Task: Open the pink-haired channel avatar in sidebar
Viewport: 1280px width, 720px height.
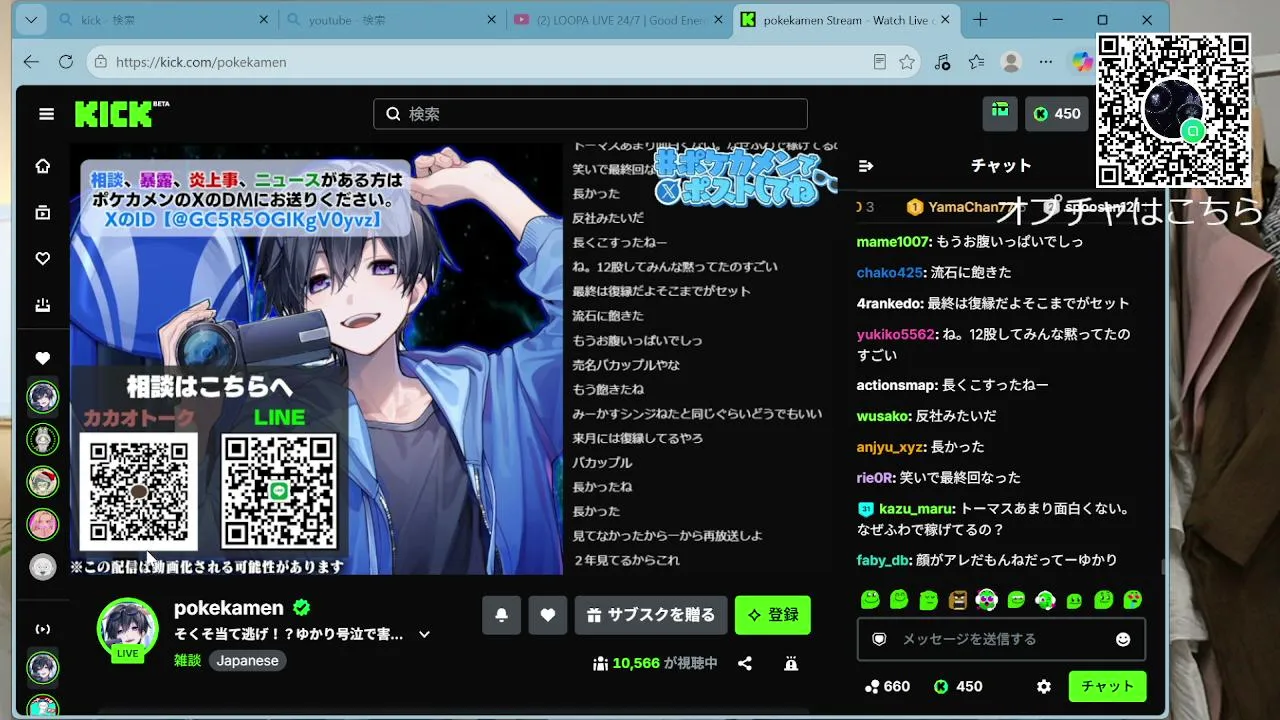Action: [43, 524]
